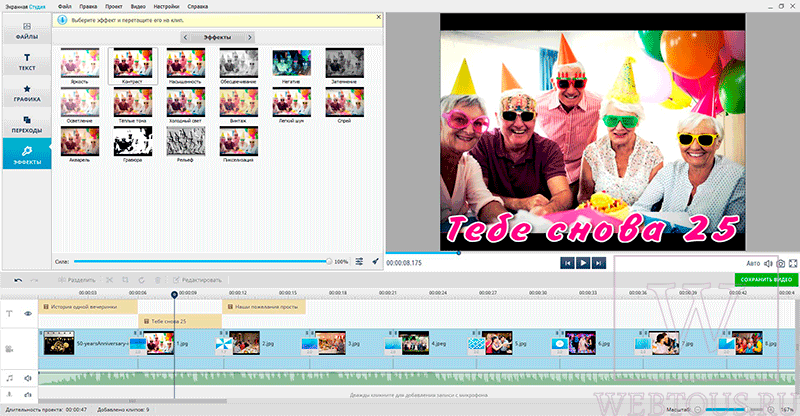800x416 pixels.
Task: Open the Графика star panel
Action: 27,93
